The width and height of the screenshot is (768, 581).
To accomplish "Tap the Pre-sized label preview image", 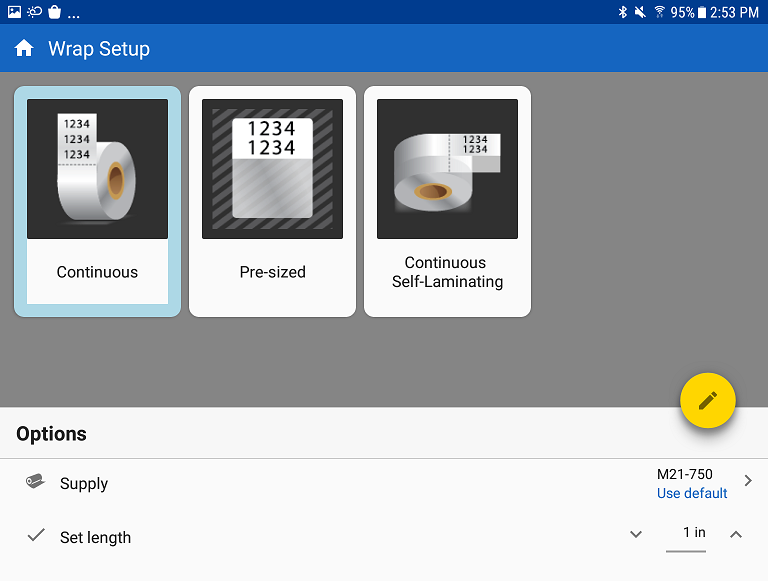I will pos(272,169).
